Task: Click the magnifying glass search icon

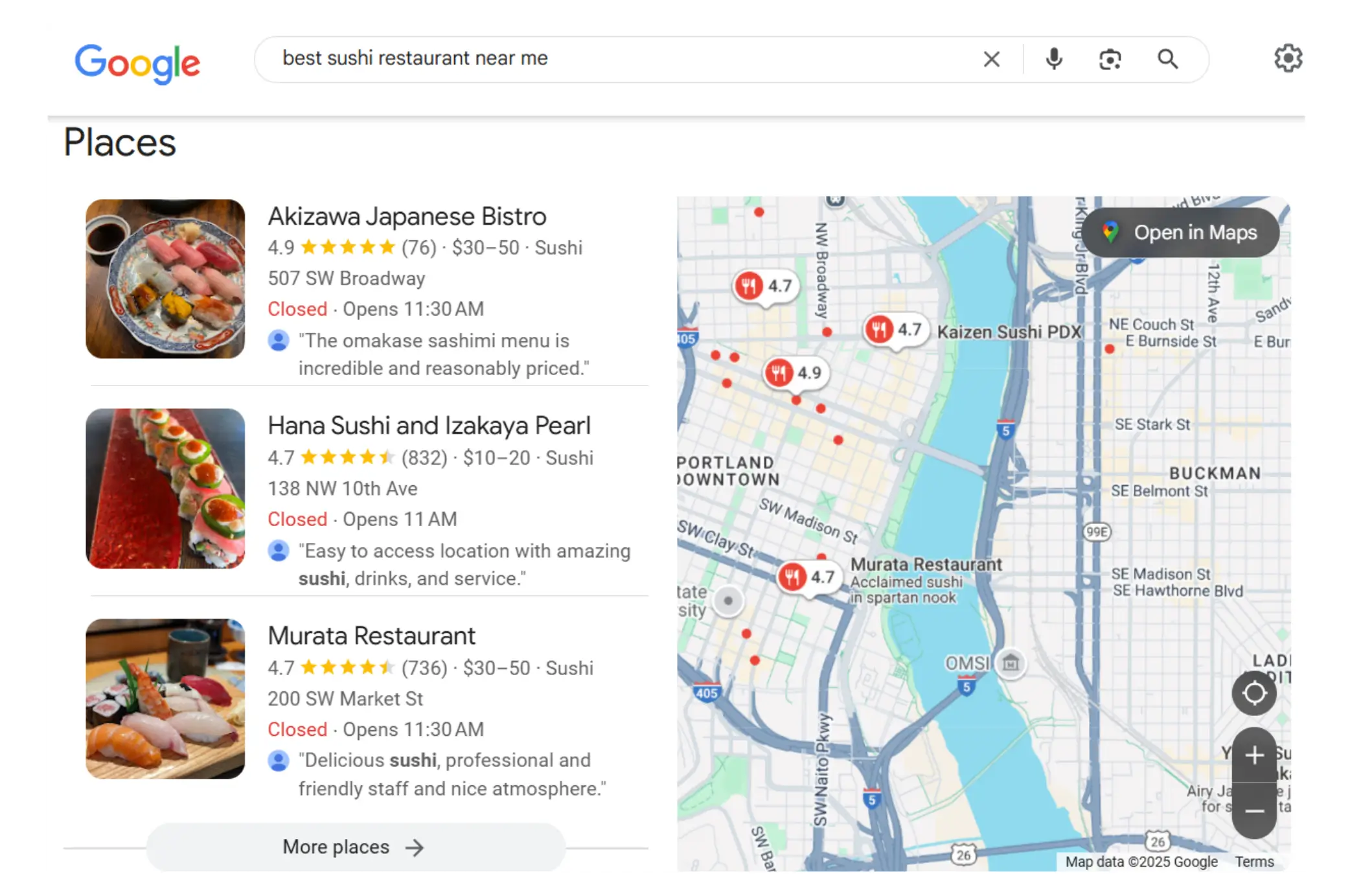Action: 1167,60
